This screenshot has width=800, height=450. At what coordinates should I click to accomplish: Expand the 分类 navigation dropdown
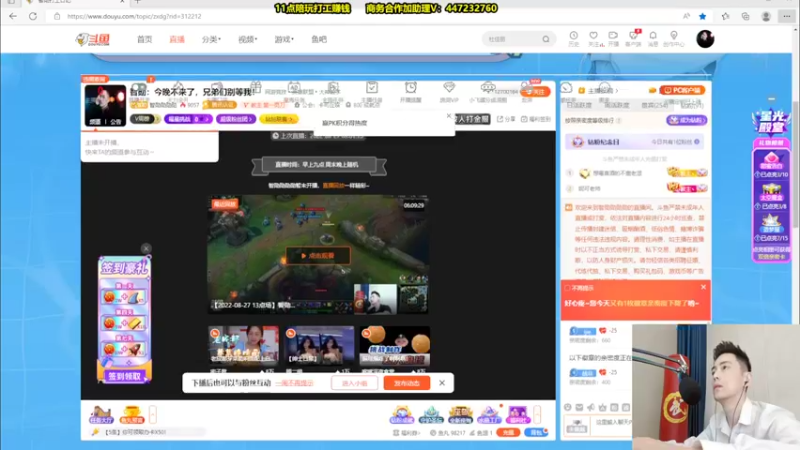(x=211, y=39)
